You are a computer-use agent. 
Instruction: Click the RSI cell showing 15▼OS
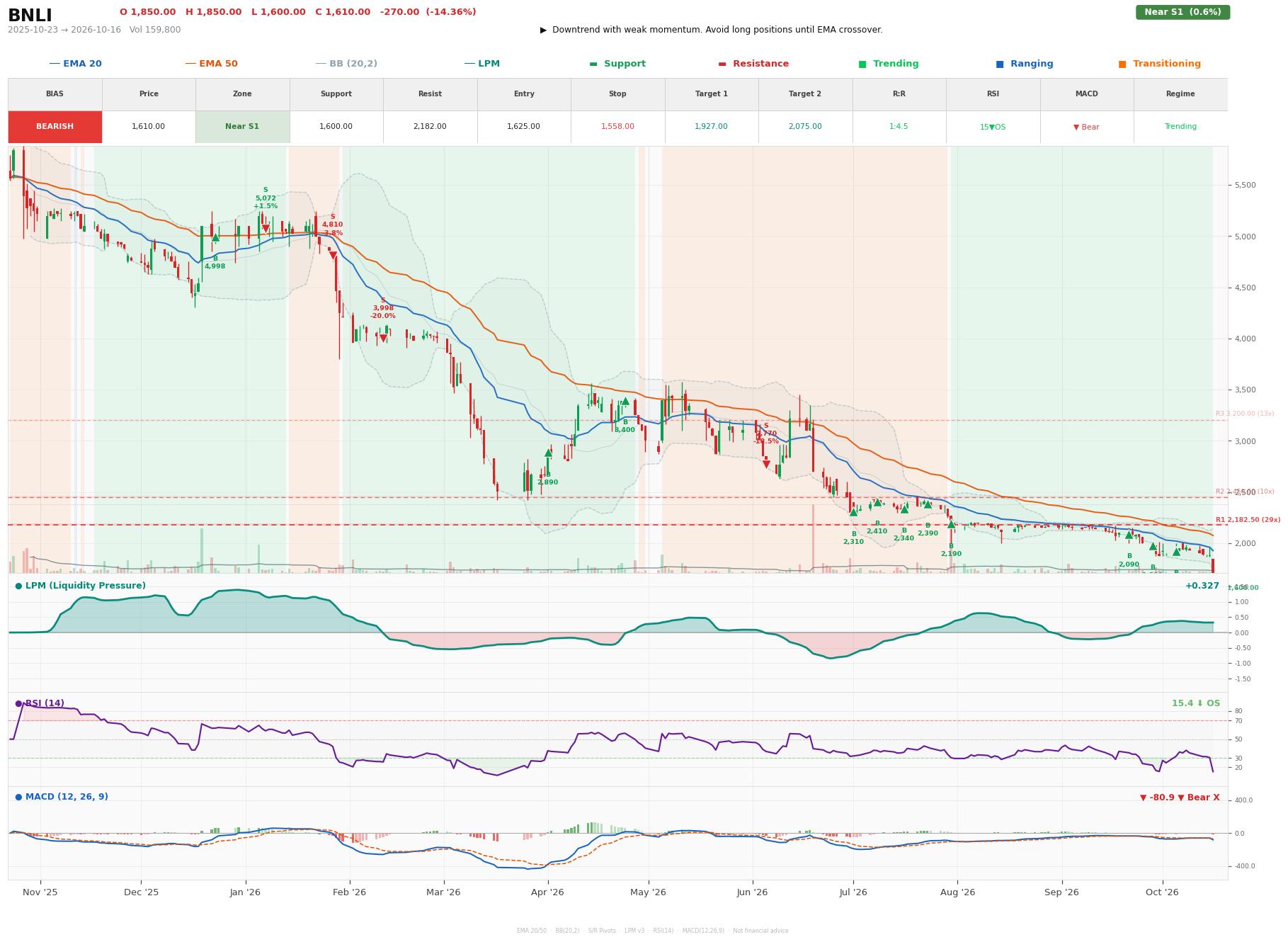point(993,127)
